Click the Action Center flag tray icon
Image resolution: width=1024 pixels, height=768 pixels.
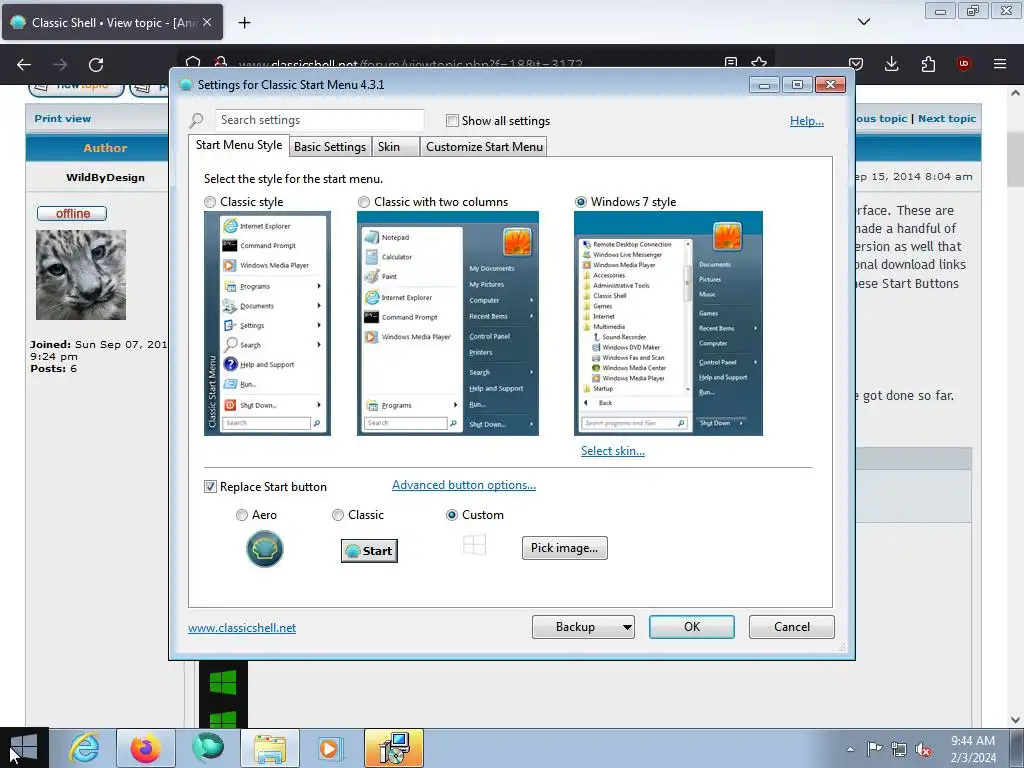click(x=874, y=748)
